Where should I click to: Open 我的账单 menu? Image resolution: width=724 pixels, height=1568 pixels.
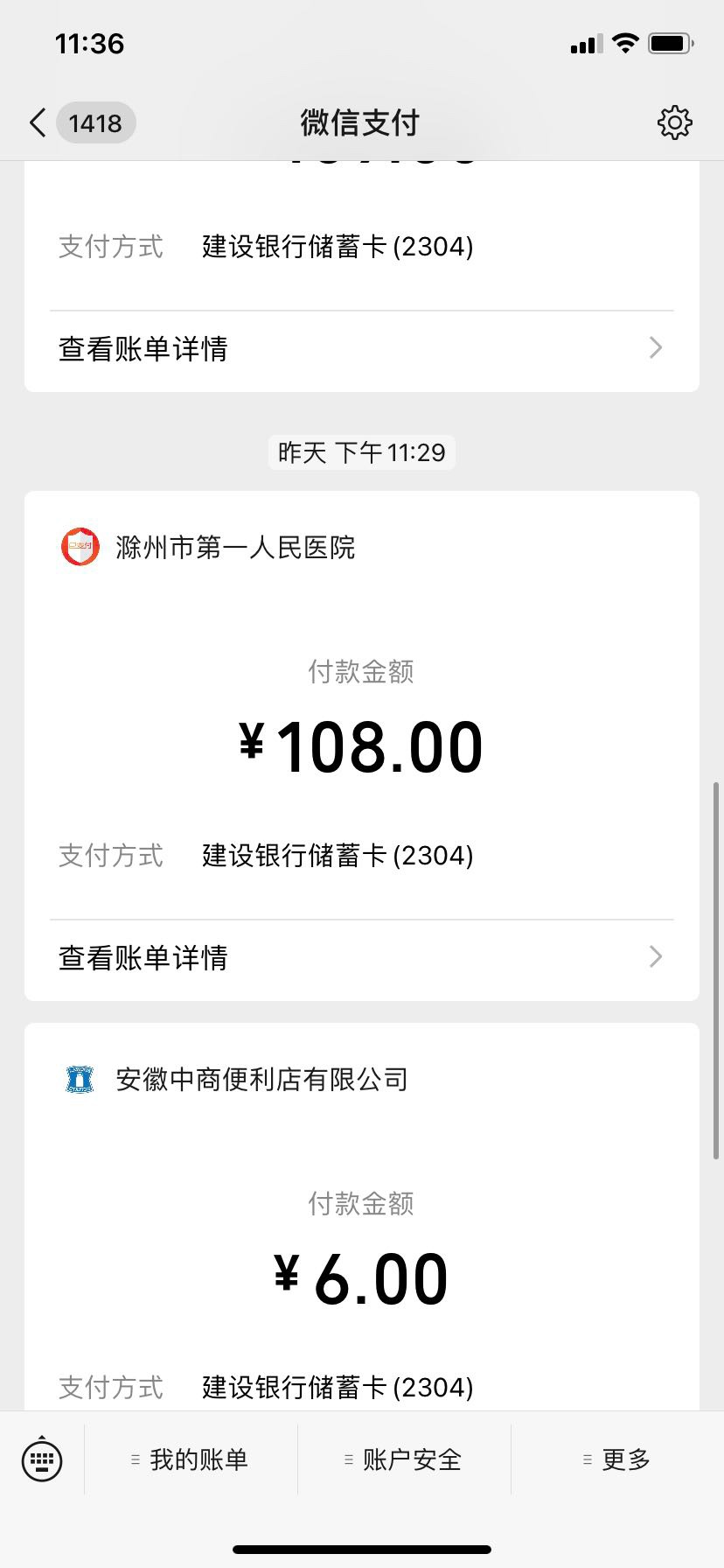tap(191, 1459)
